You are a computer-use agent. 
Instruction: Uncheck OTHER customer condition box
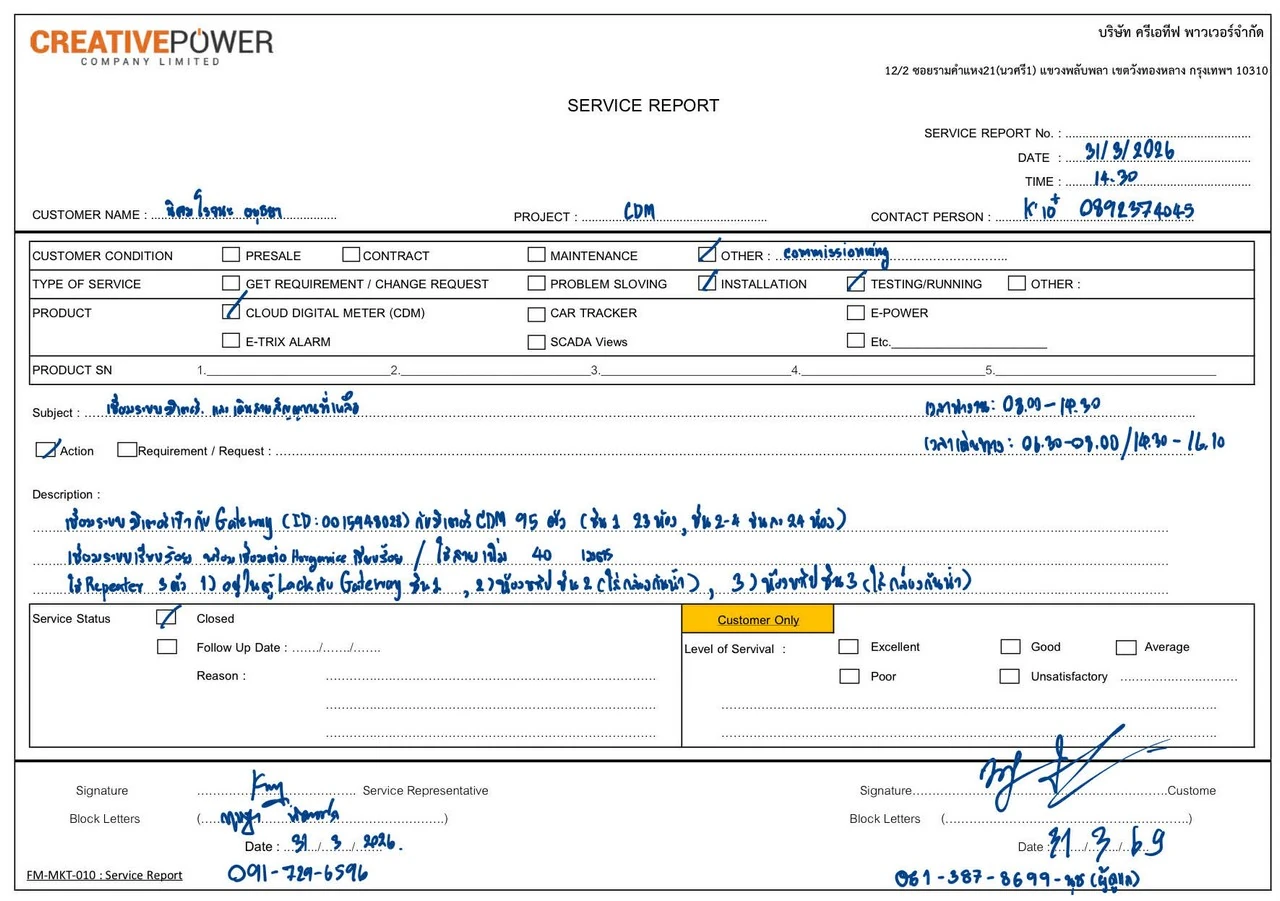[707, 254]
